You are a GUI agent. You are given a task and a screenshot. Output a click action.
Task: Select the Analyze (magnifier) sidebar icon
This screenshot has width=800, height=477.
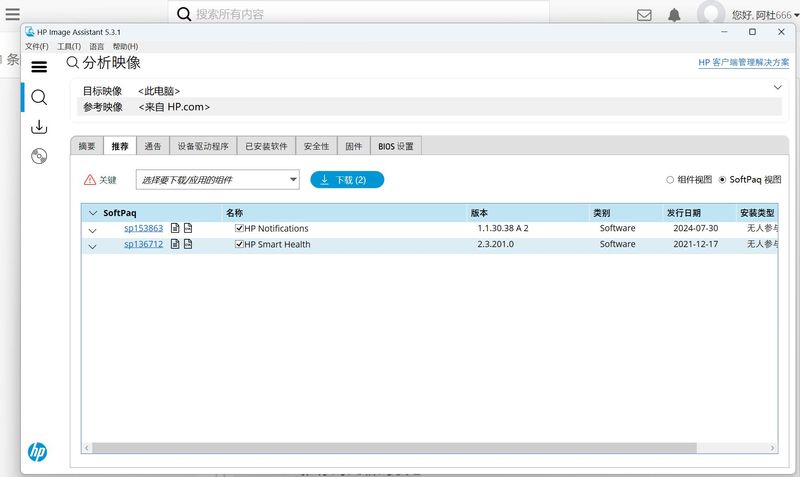point(39,97)
